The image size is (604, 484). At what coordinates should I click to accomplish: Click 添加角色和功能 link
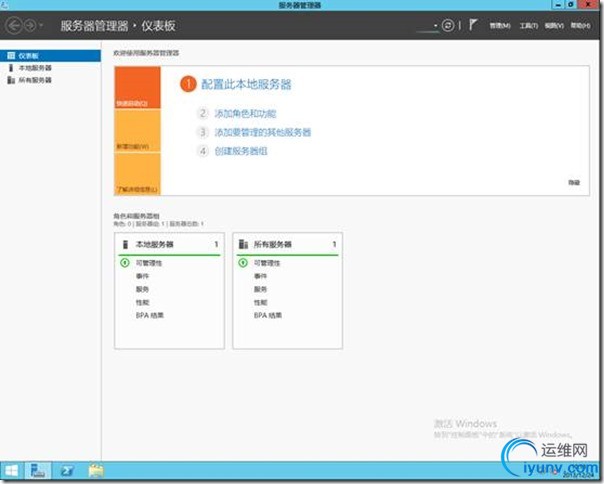(245, 114)
